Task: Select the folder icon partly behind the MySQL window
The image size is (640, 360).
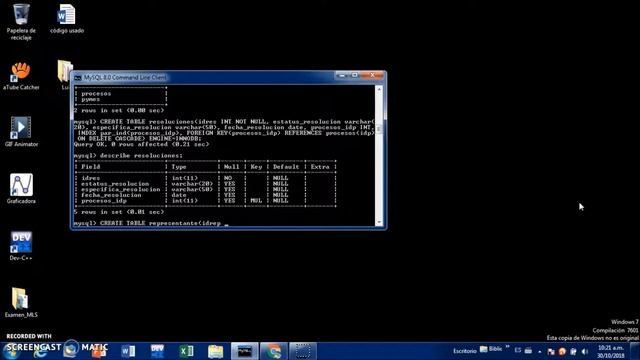Action: [x=64, y=72]
